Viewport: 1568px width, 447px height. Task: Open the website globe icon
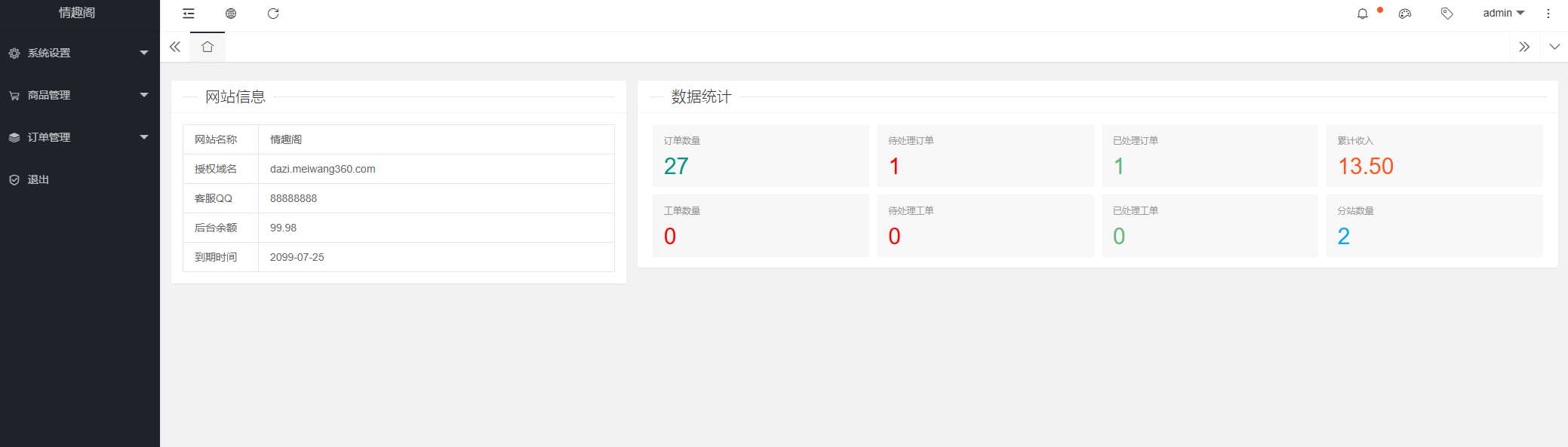[231, 14]
